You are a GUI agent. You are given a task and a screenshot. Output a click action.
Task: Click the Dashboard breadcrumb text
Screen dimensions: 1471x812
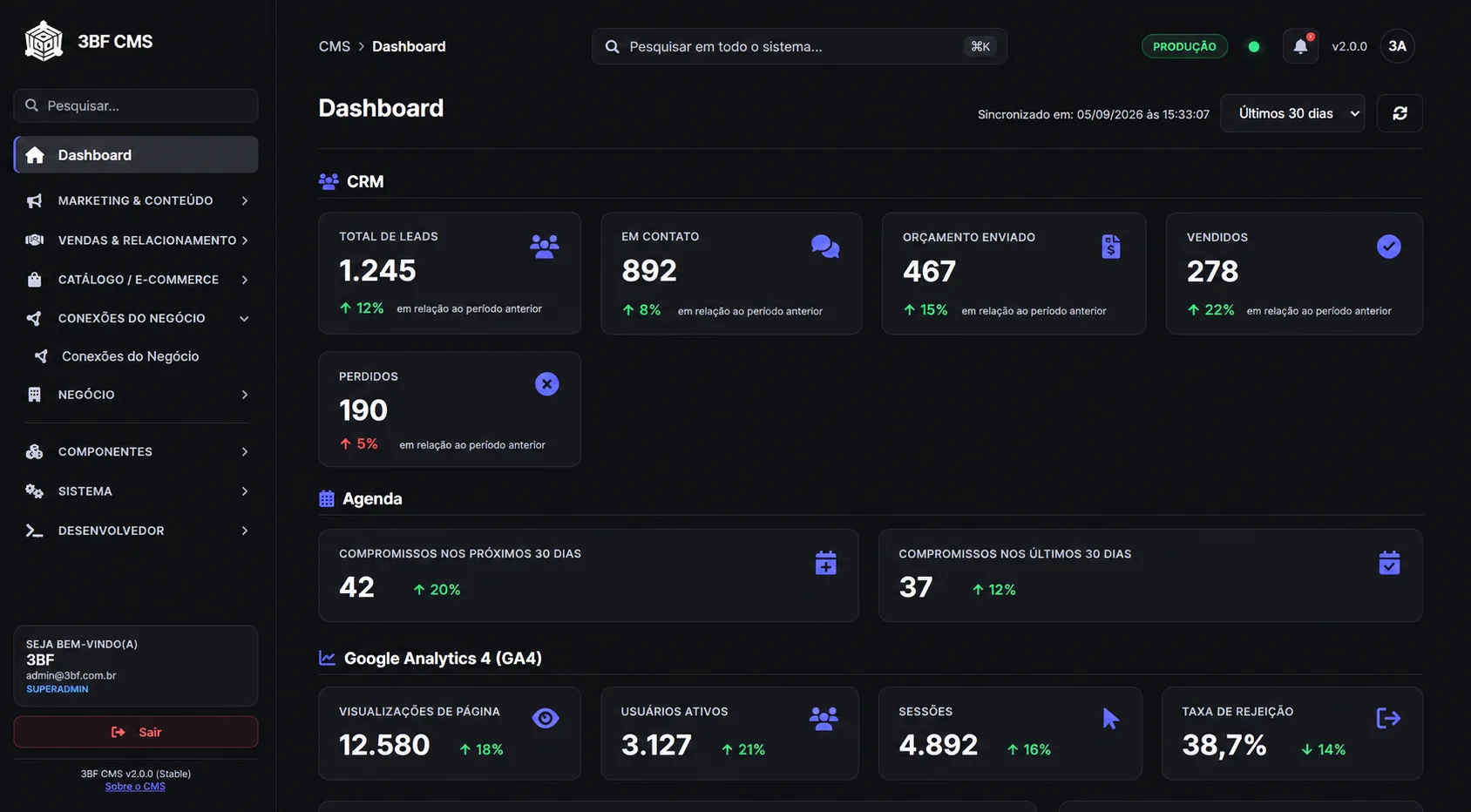click(409, 47)
